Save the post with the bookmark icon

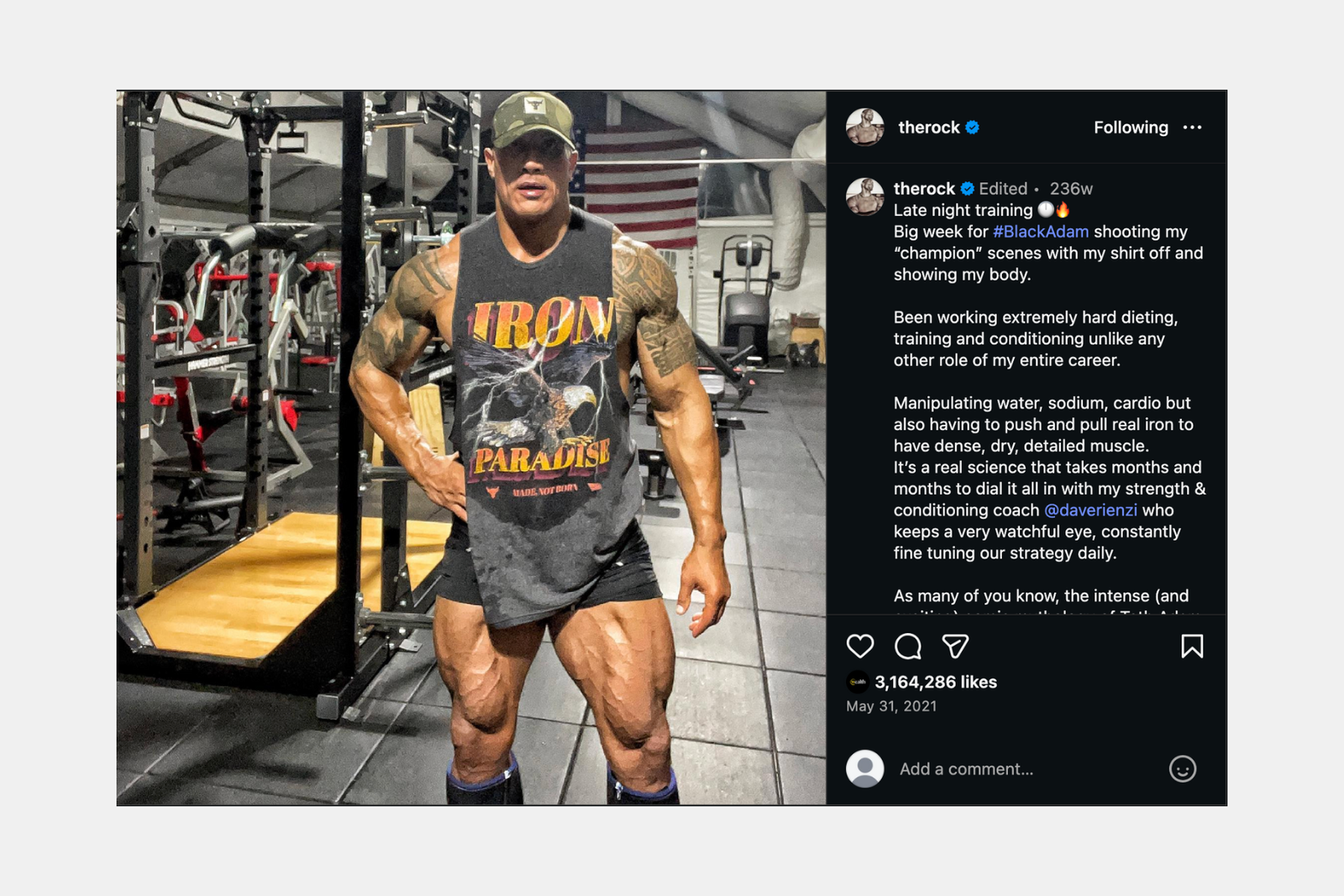pos(1192,646)
